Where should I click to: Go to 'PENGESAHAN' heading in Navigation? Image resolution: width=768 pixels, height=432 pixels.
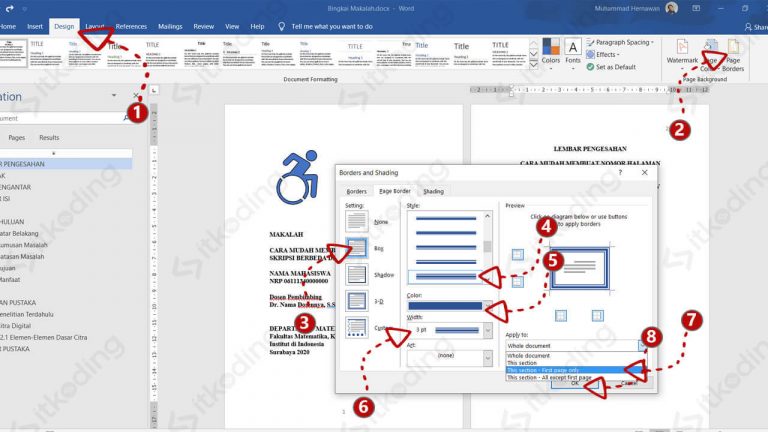pyautogui.click(x=64, y=164)
